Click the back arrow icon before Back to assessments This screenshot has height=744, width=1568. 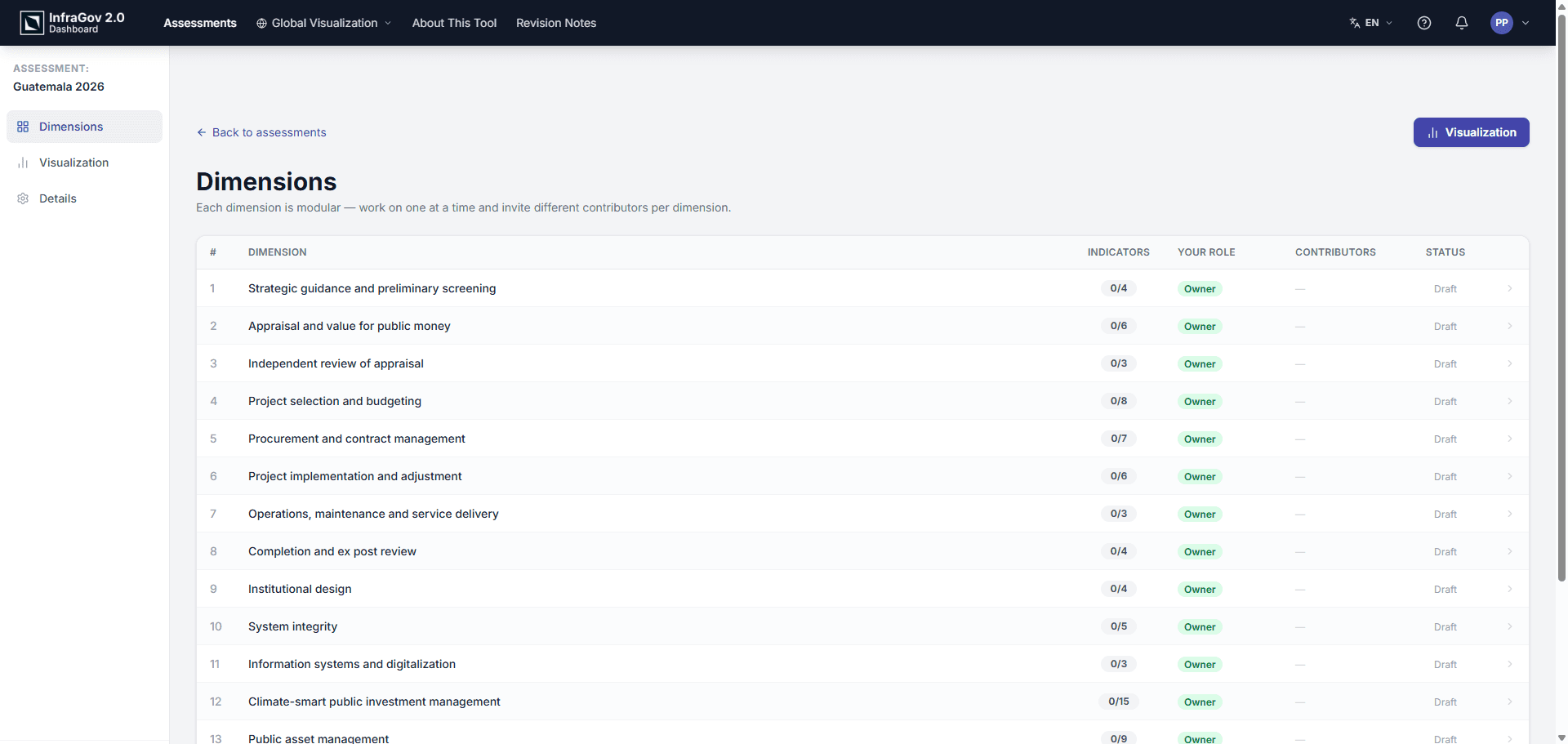[201, 132]
